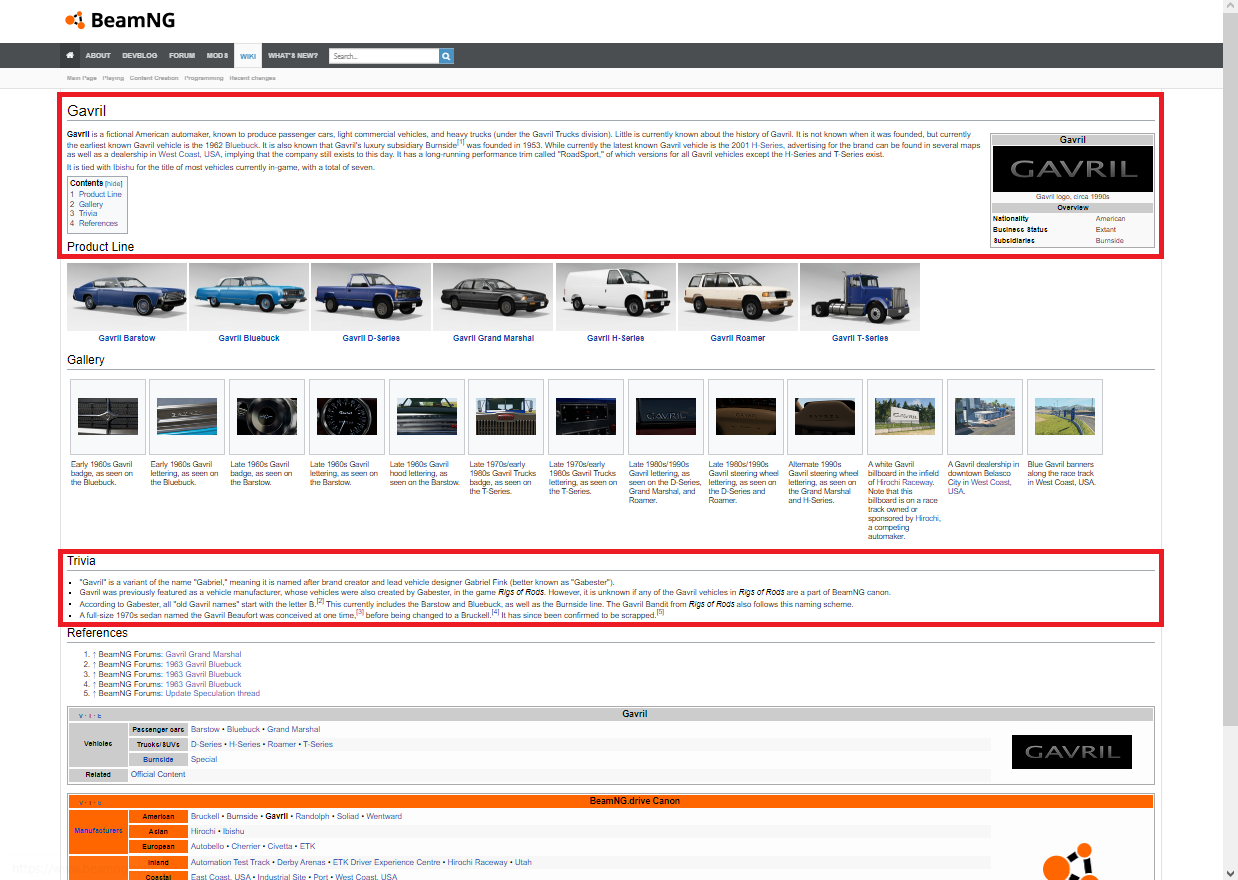Viewport: 1238px width, 880px height.
Task: Click Burnside link in infobox Subsidiaries row
Action: [x=1109, y=241]
